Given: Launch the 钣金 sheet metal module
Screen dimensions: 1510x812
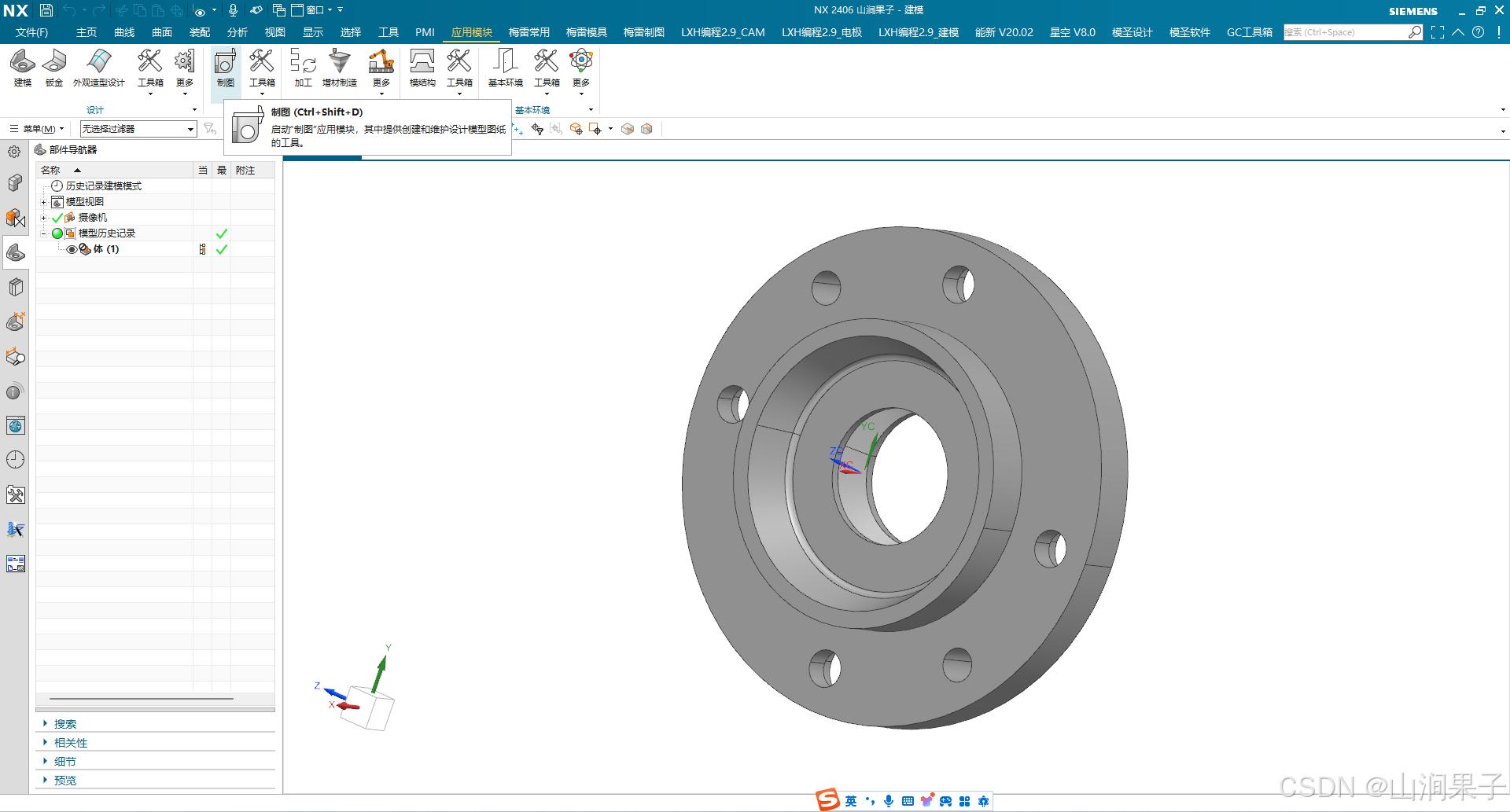Looking at the screenshot, I should coord(54,68).
